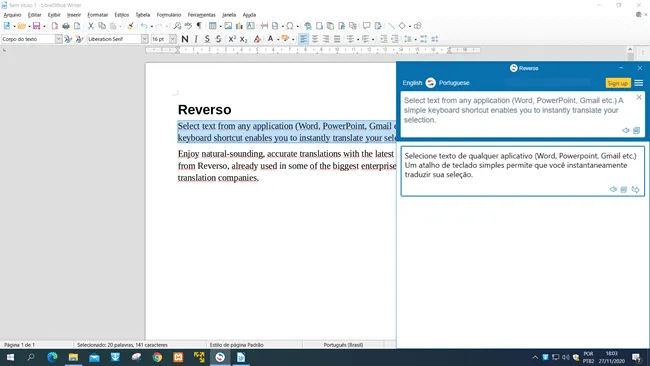
Task: Open the ordered list dropdown arrow
Action: point(373,39)
